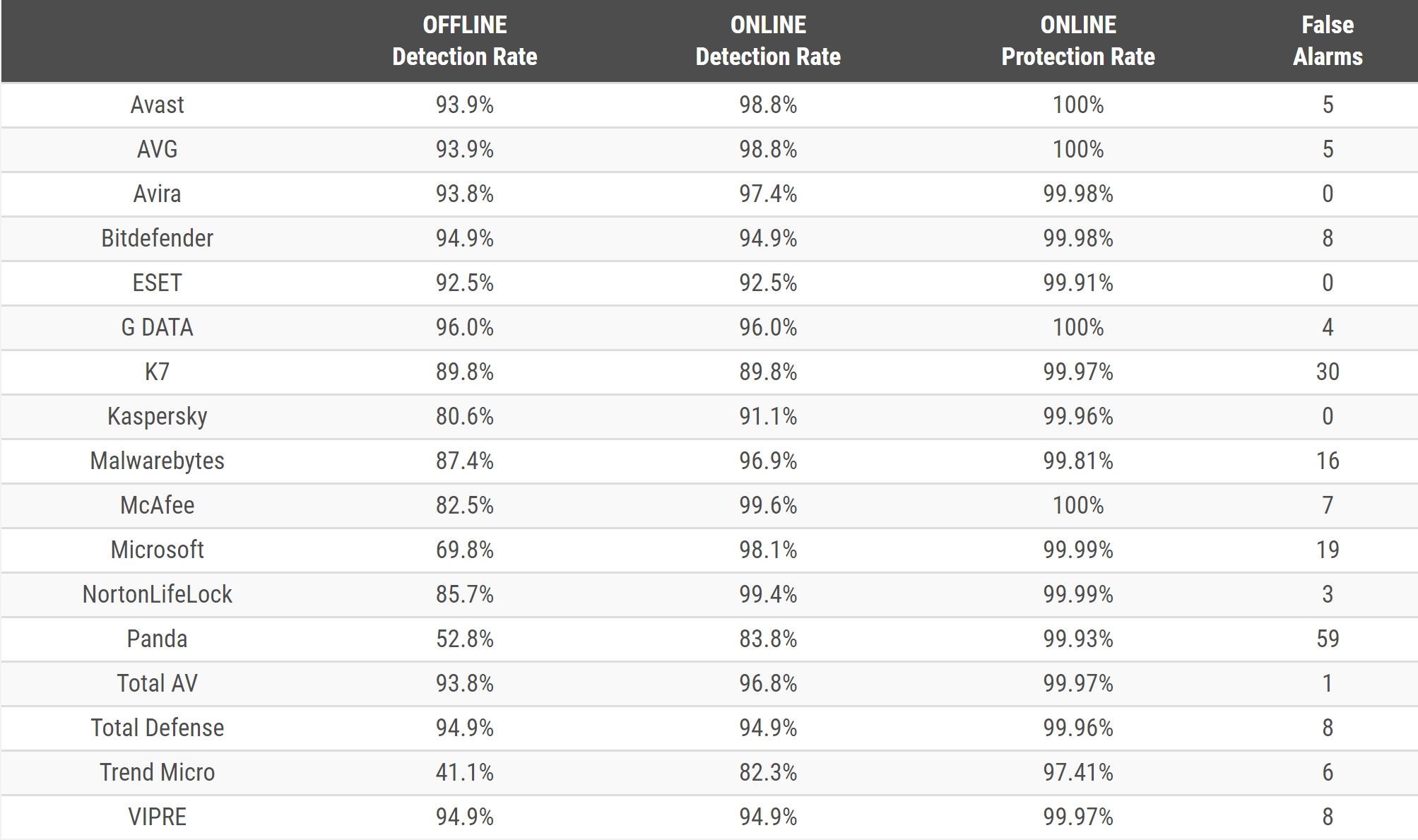Click the False Alarms column header
The height and width of the screenshot is (840, 1418).
click(x=1327, y=41)
